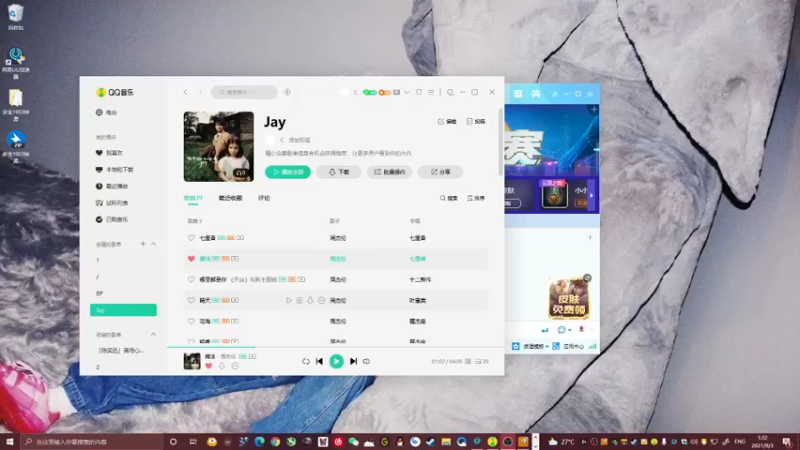The width and height of the screenshot is (800, 450).
Task: Switch to the Songs 39 tab
Action: [193, 198]
